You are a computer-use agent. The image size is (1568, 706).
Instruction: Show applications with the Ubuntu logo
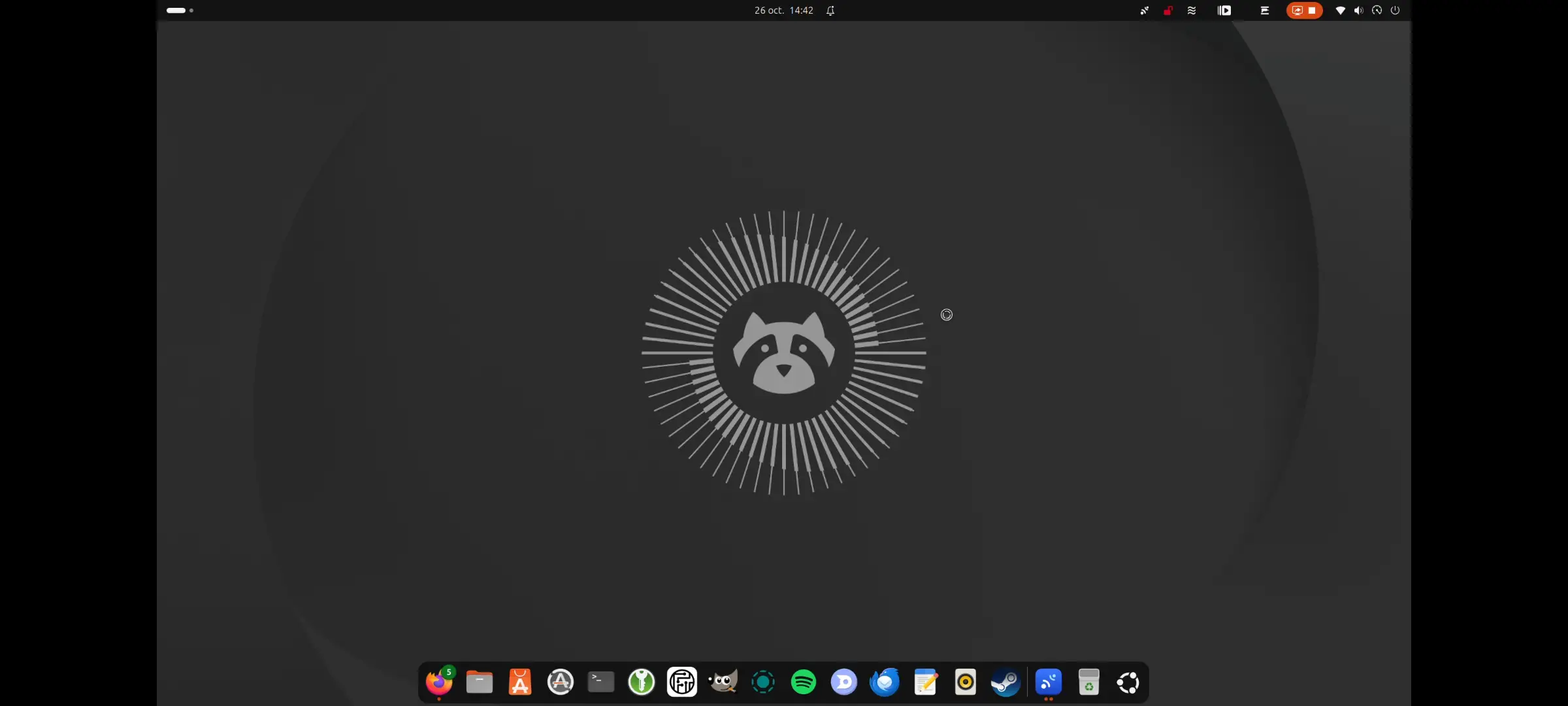[1128, 682]
